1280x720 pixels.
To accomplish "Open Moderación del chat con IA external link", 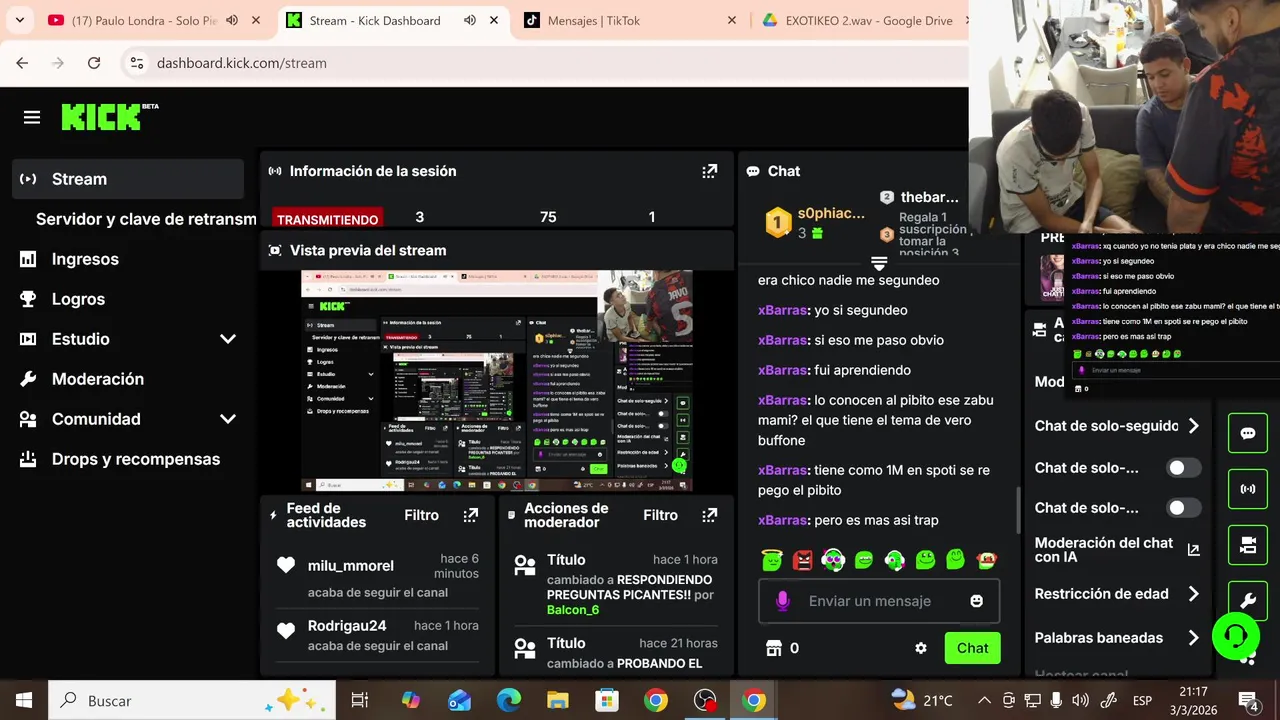I will [x=1193, y=550].
